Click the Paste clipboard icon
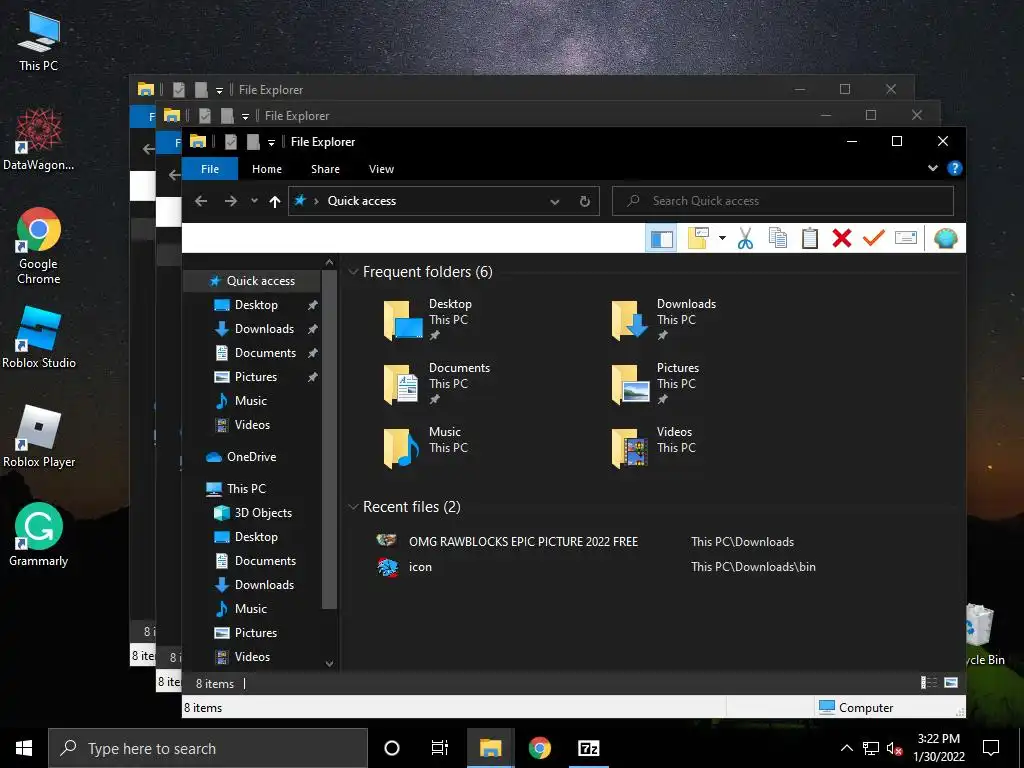The width and height of the screenshot is (1024, 768). click(810, 238)
